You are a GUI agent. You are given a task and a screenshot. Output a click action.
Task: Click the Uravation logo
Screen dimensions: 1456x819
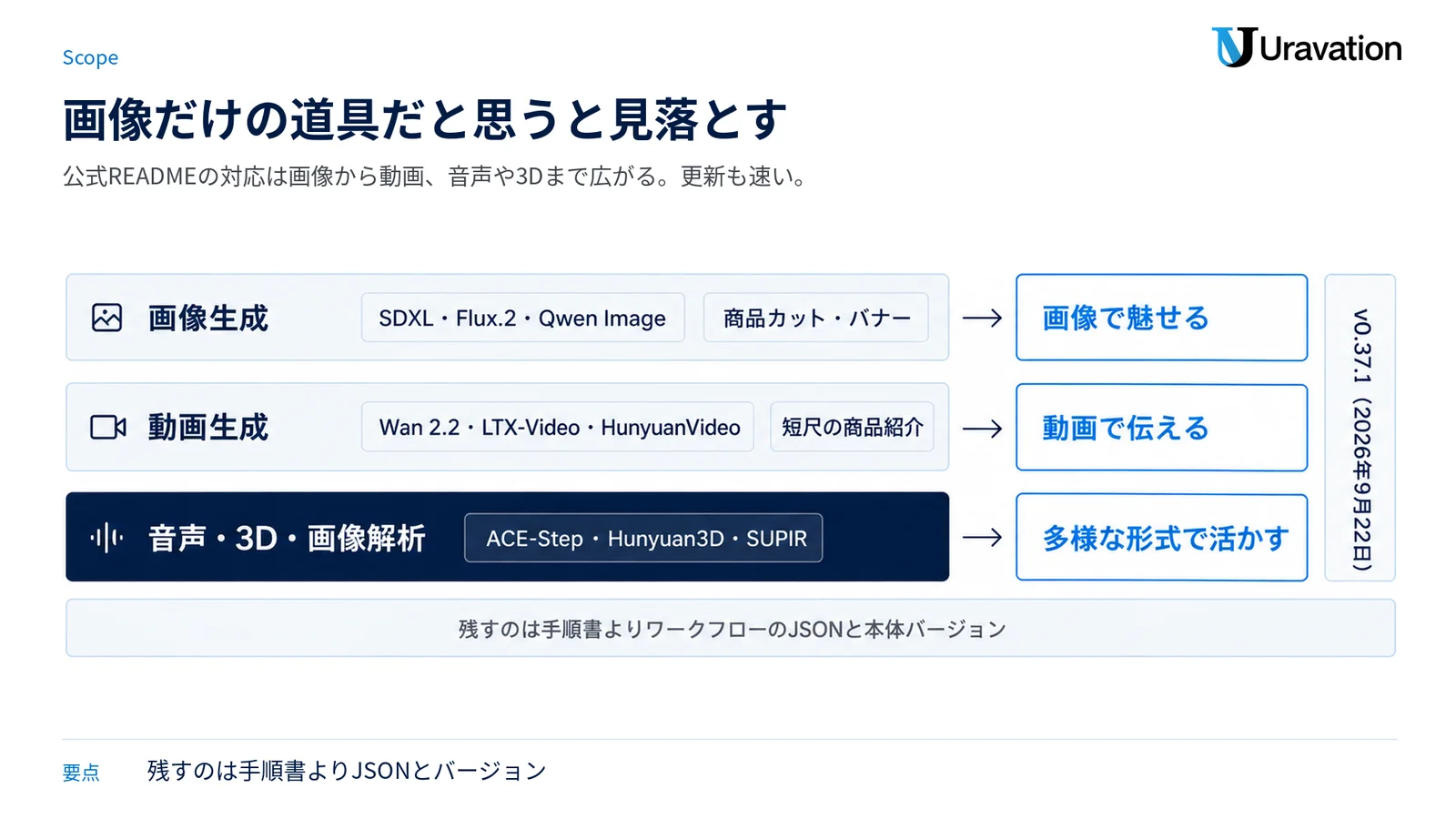pyautogui.click(x=1307, y=47)
